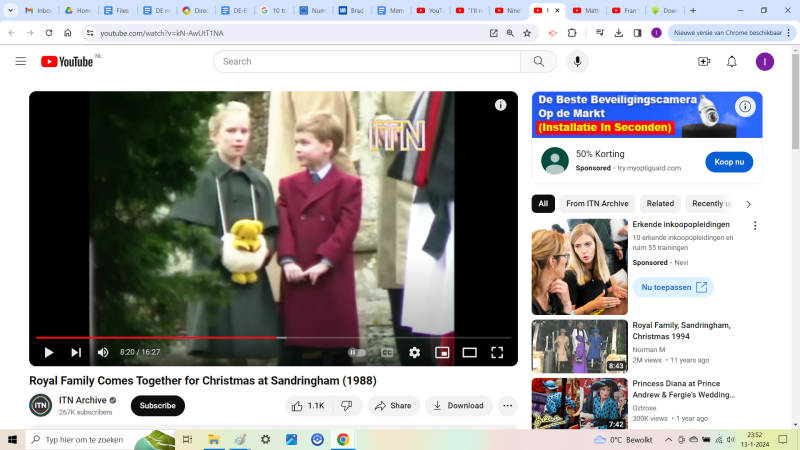The width and height of the screenshot is (800, 450).
Task: Show more filter chips with arrow
Action: click(748, 204)
